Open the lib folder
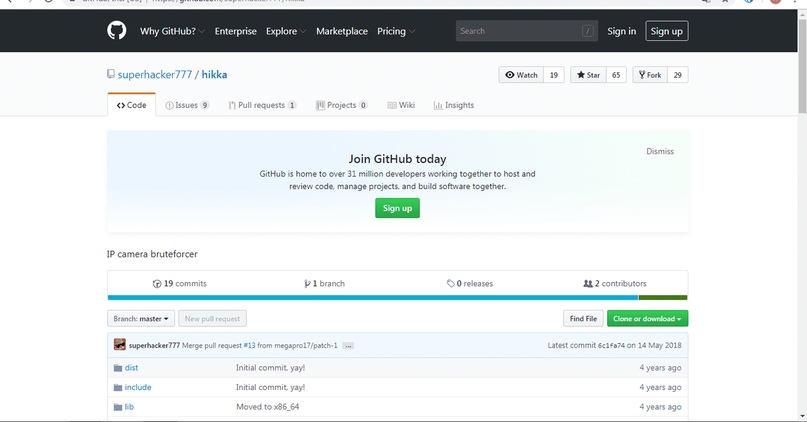This screenshot has height=422, width=807. click(x=129, y=407)
